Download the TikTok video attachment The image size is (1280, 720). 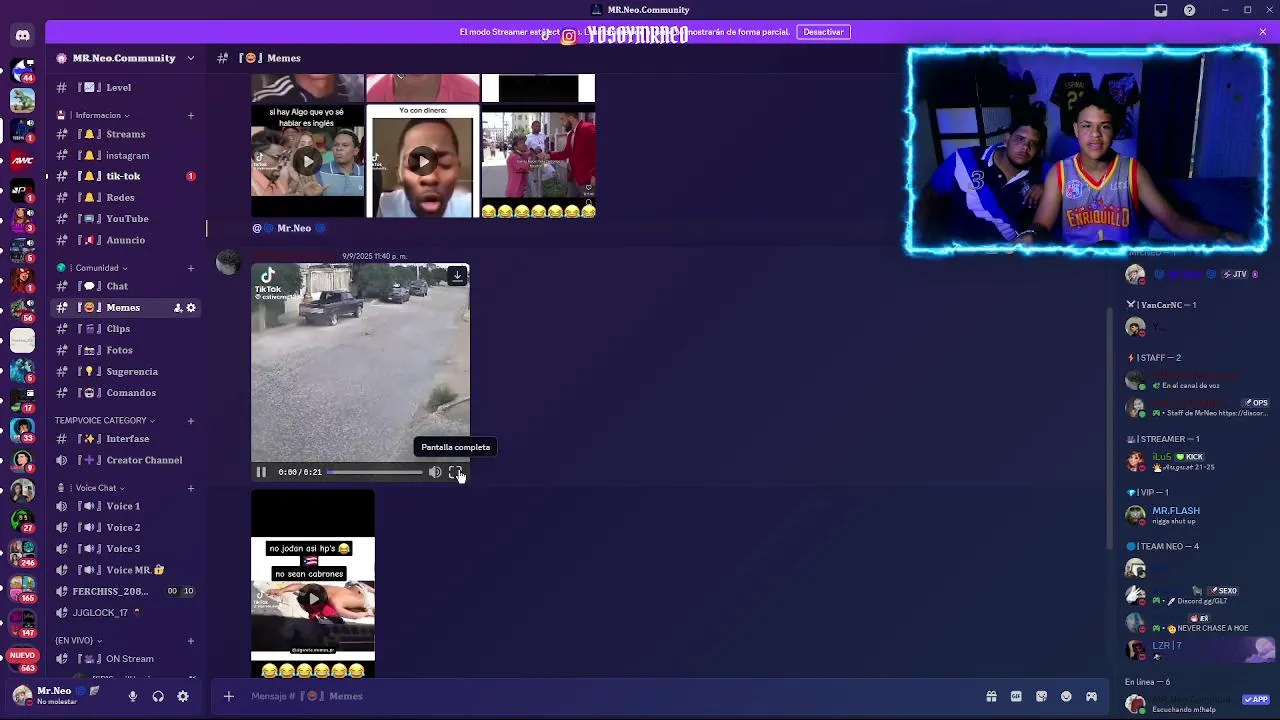point(457,276)
